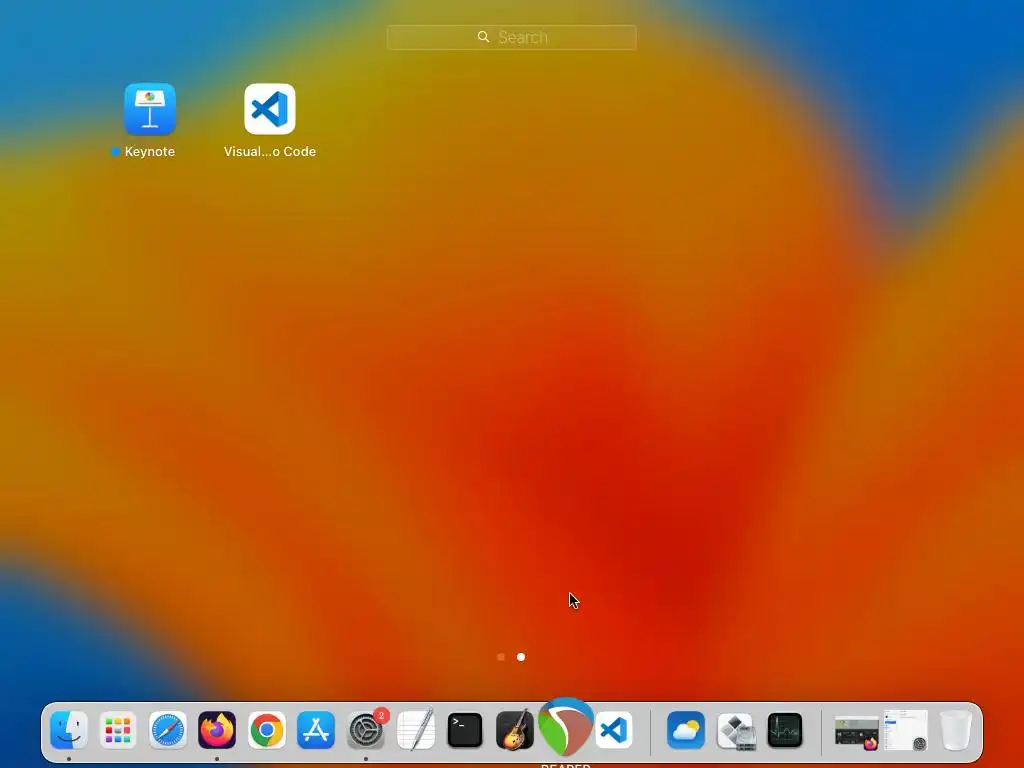This screenshot has height=768, width=1024.
Task: Open TextEdit from the Dock
Action: click(415, 730)
